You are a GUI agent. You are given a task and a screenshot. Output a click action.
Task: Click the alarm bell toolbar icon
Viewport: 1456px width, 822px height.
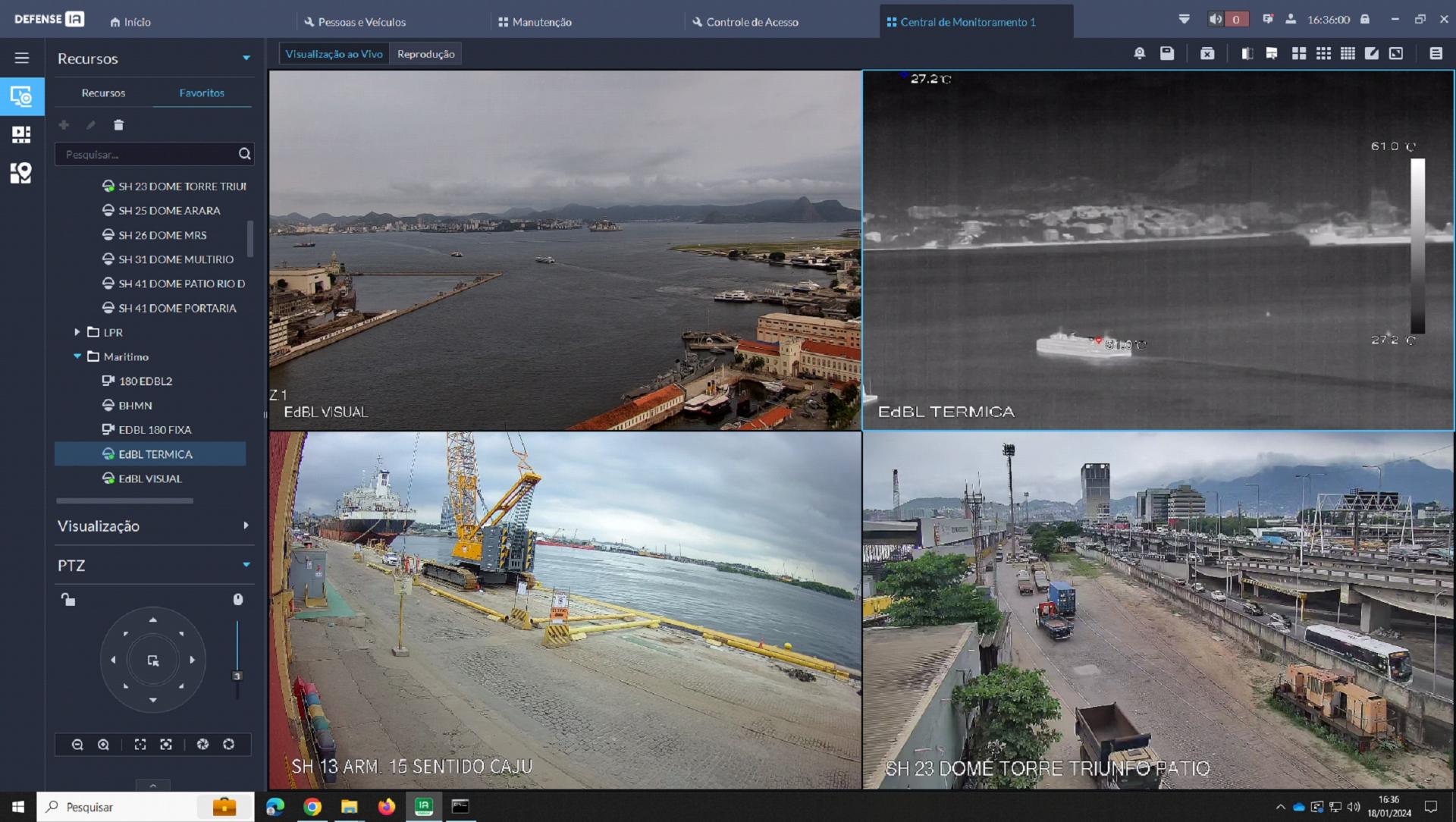(1139, 53)
